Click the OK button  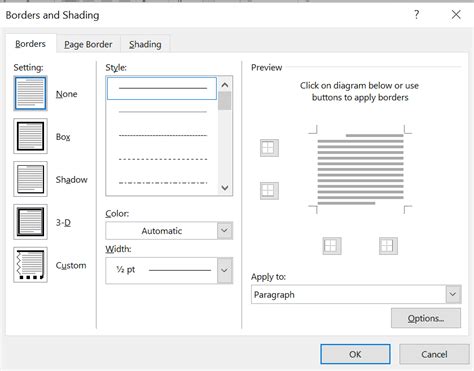pos(355,354)
